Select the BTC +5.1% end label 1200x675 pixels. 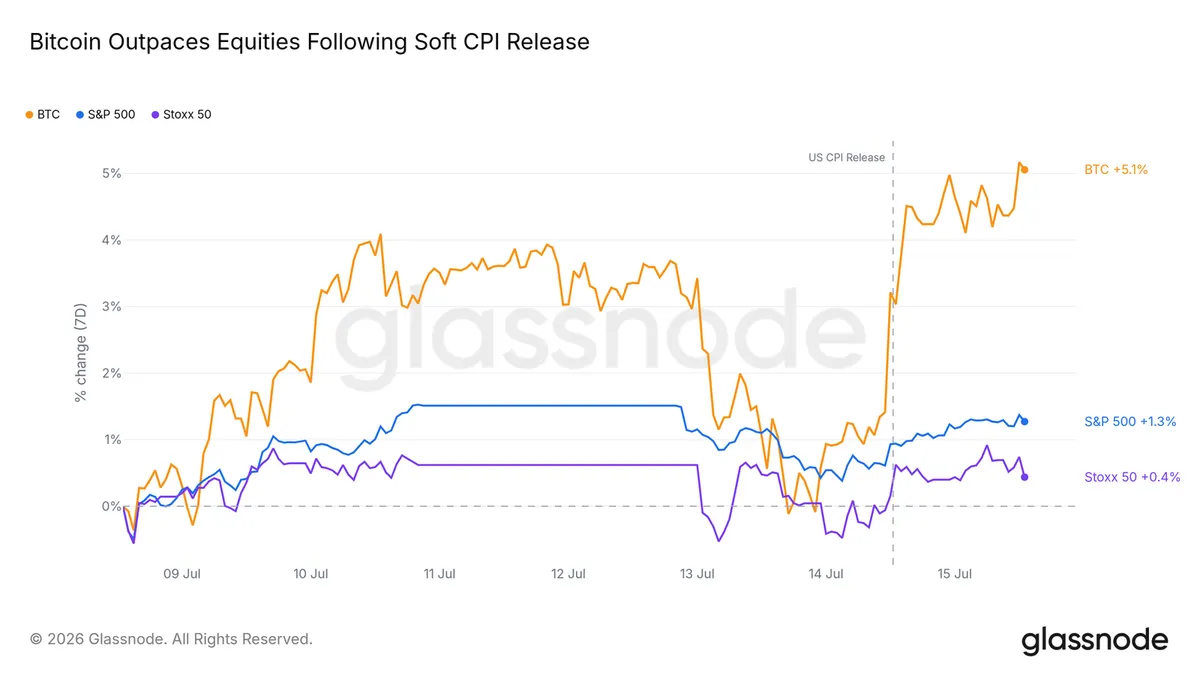click(x=1116, y=170)
